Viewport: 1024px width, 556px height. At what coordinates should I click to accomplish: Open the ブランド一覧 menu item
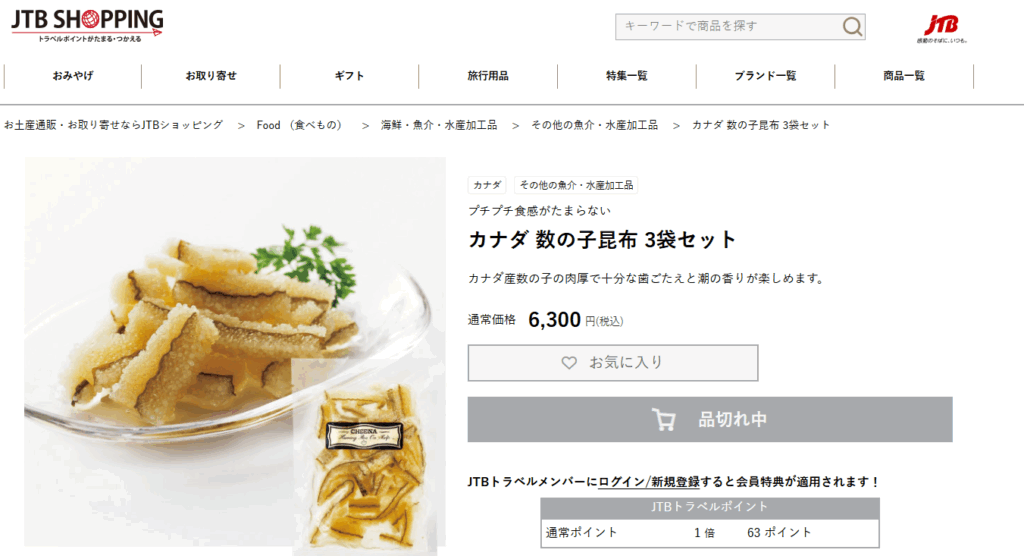765,76
